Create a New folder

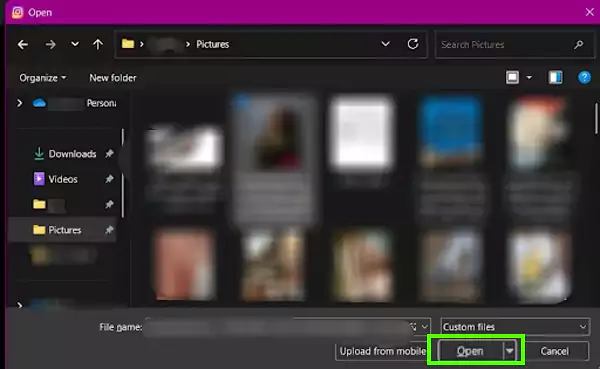coord(113,78)
